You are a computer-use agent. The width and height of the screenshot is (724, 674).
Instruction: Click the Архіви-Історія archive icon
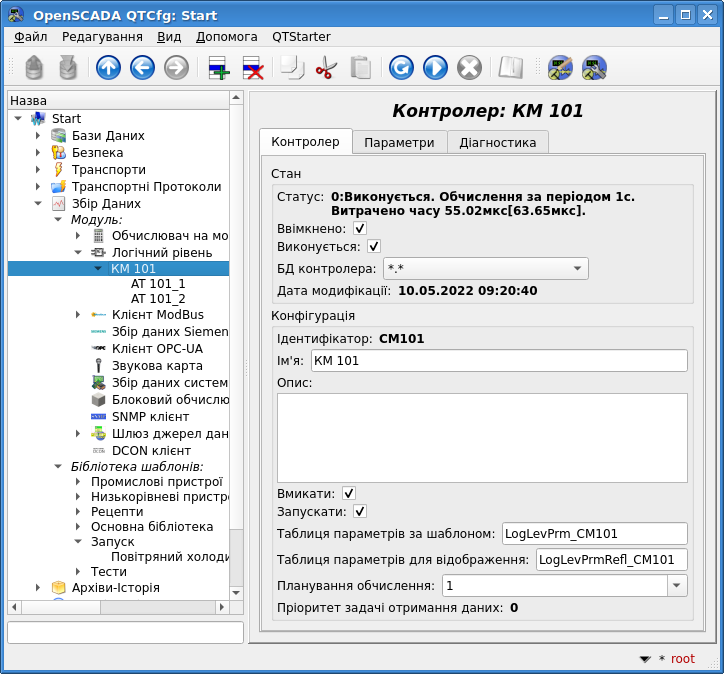(x=59, y=588)
